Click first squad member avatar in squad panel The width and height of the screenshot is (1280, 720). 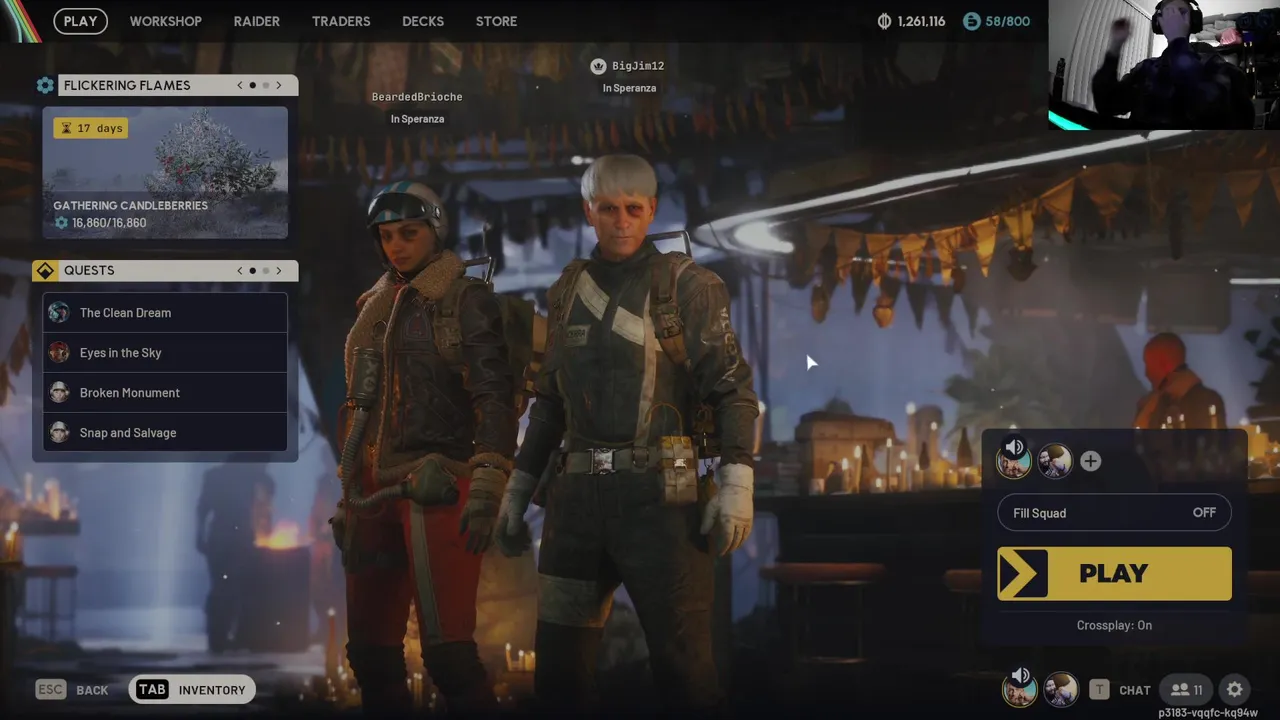point(1013,461)
